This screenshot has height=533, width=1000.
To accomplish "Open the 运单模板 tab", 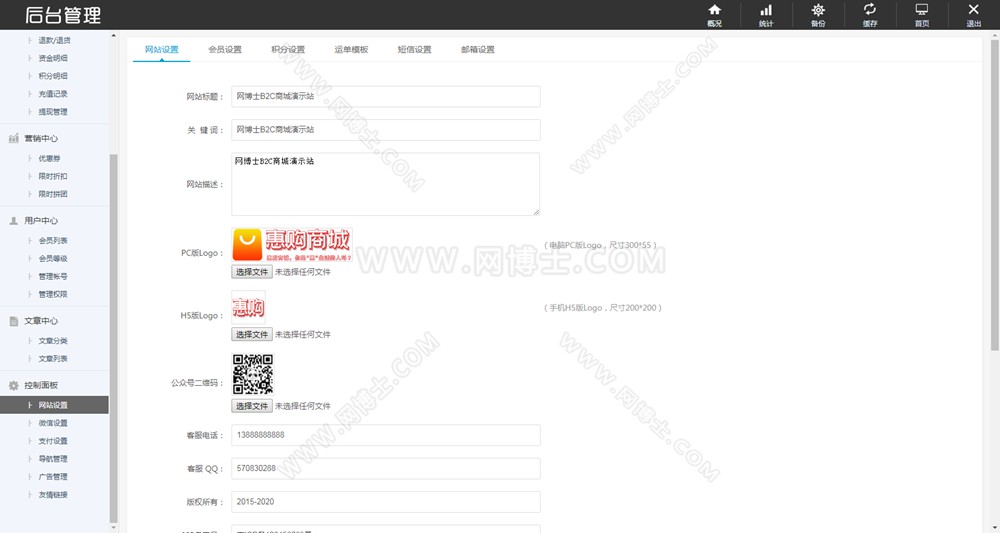I will pyautogui.click(x=351, y=50).
